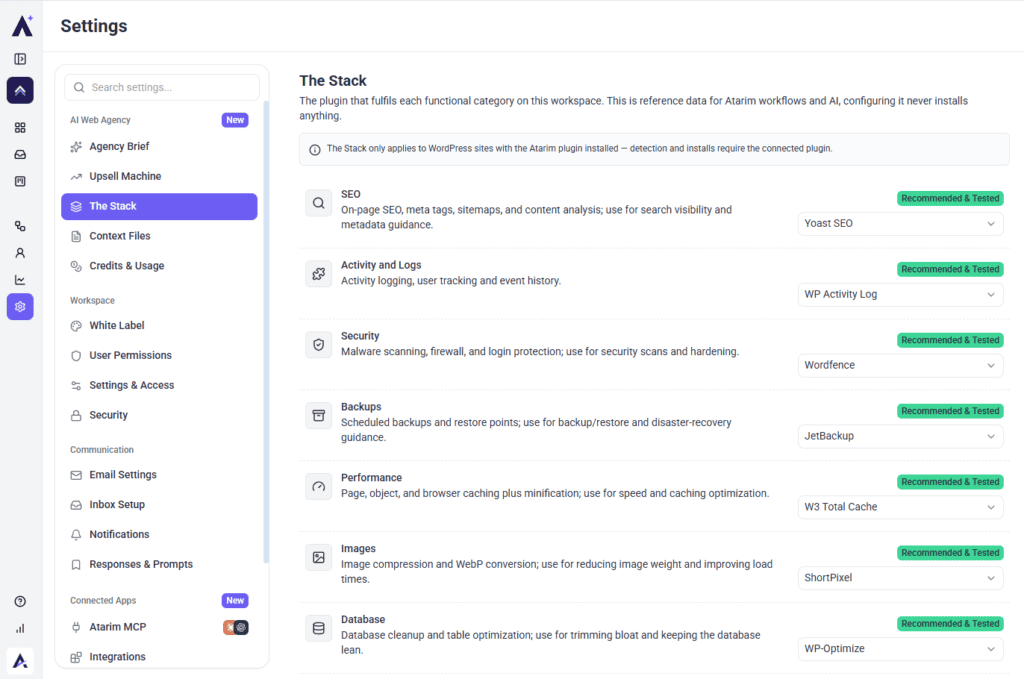Open the line chart reports icon

pyautogui.click(x=20, y=280)
